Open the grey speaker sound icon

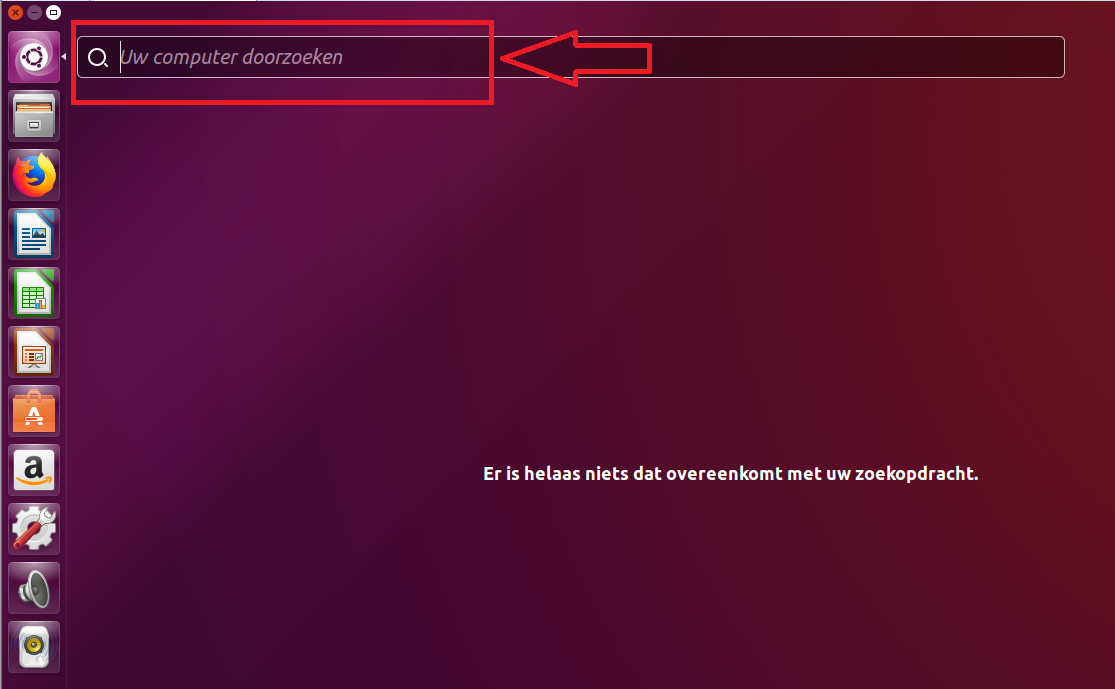coord(34,588)
